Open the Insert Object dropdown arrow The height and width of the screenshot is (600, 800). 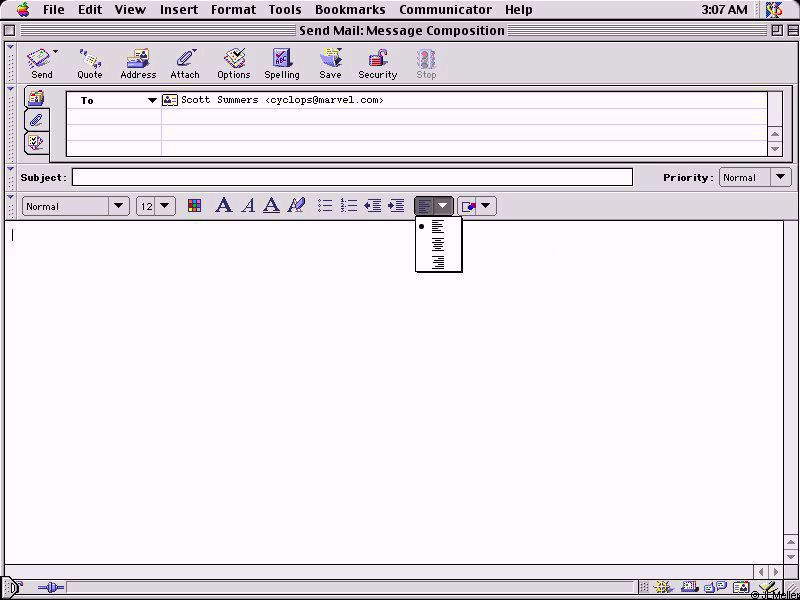(x=486, y=206)
